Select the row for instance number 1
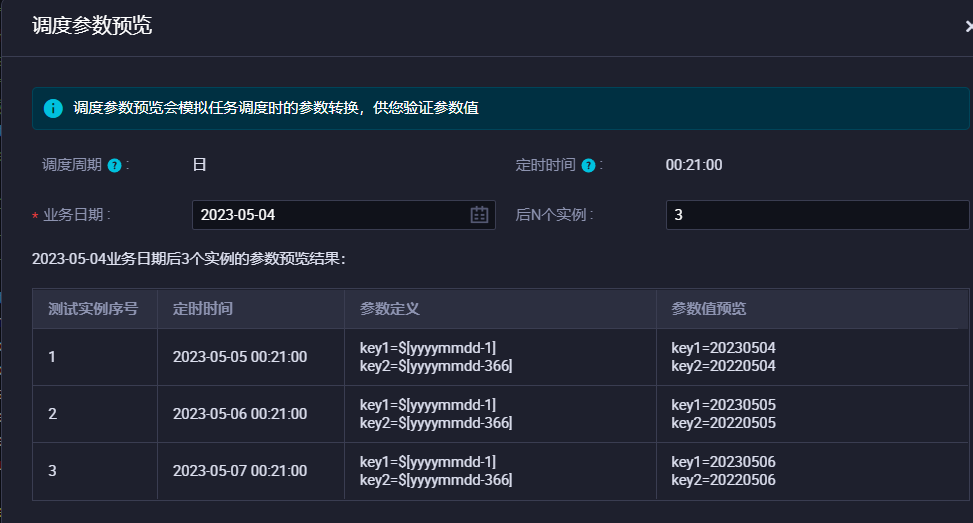 point(500,357)
